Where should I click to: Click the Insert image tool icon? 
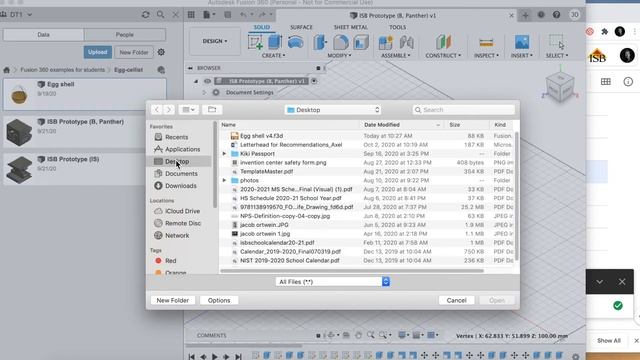522,42
